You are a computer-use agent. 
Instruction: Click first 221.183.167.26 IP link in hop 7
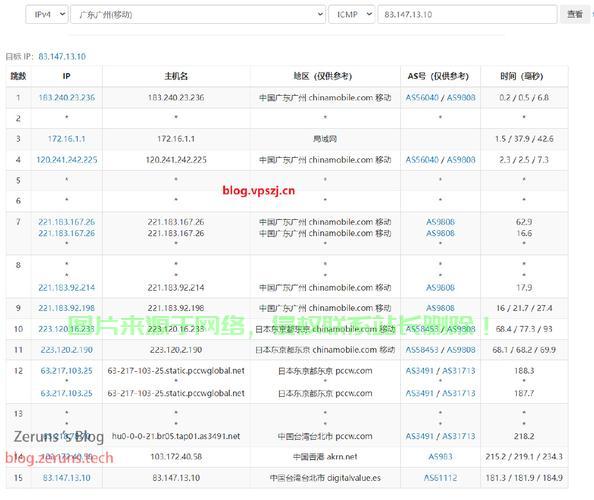[67, 222]
